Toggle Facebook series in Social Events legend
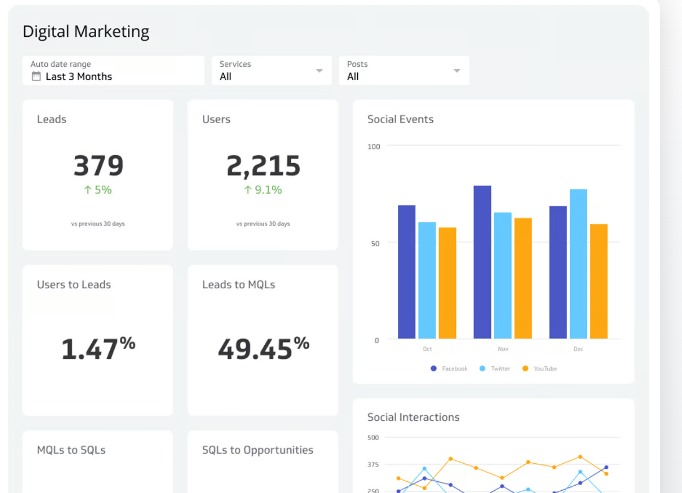The width and height of the screenshot is (682, 493). (449, 369)
